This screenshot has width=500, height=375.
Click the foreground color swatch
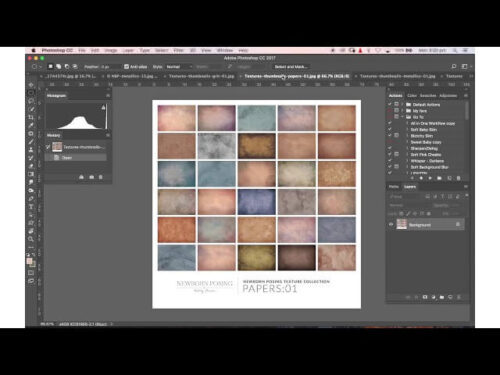click(29, 261)
